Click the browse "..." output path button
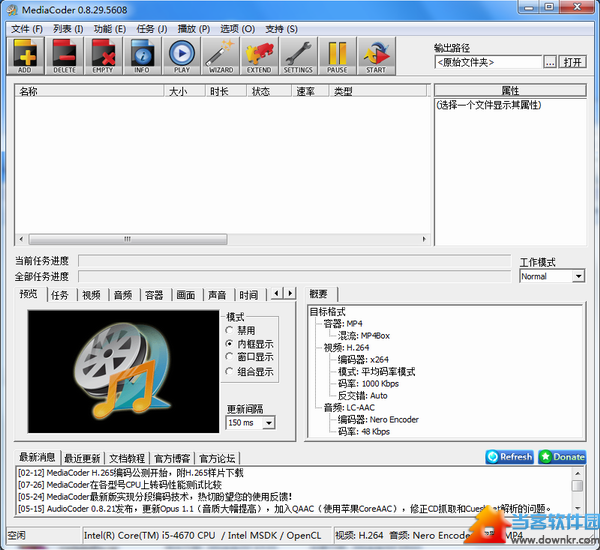Screen dimensions: 600x550 tap(550, 62)
